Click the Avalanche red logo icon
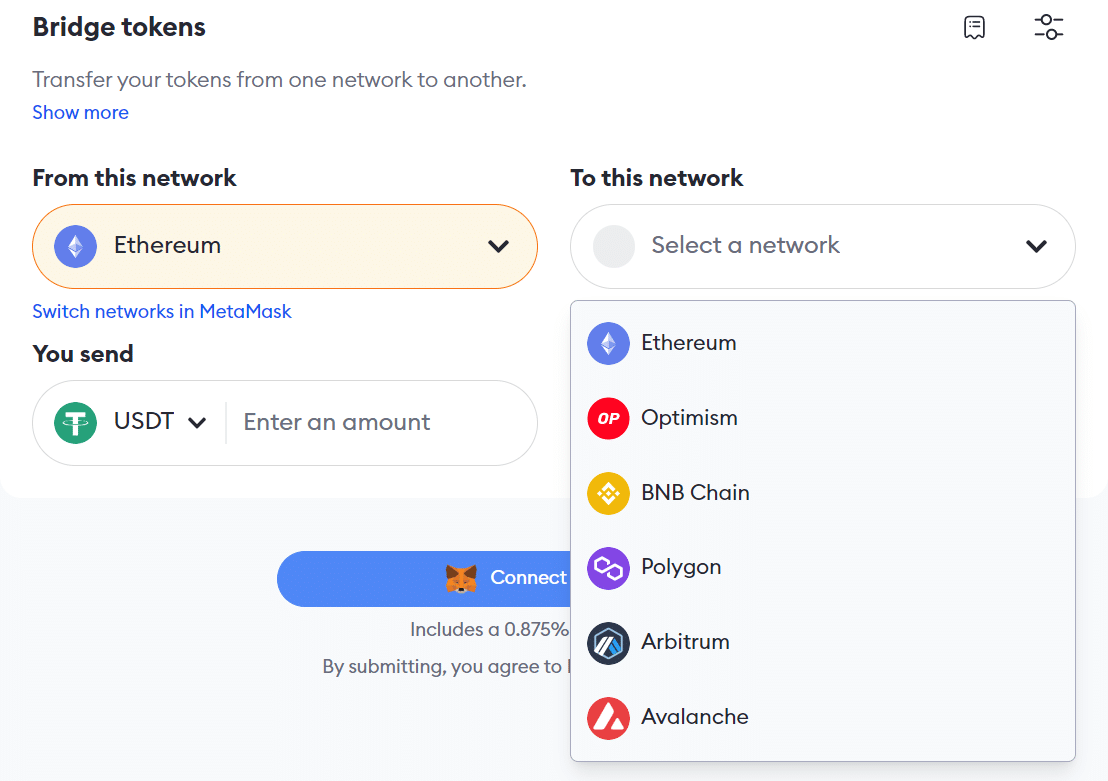 (x=608, y=718)
